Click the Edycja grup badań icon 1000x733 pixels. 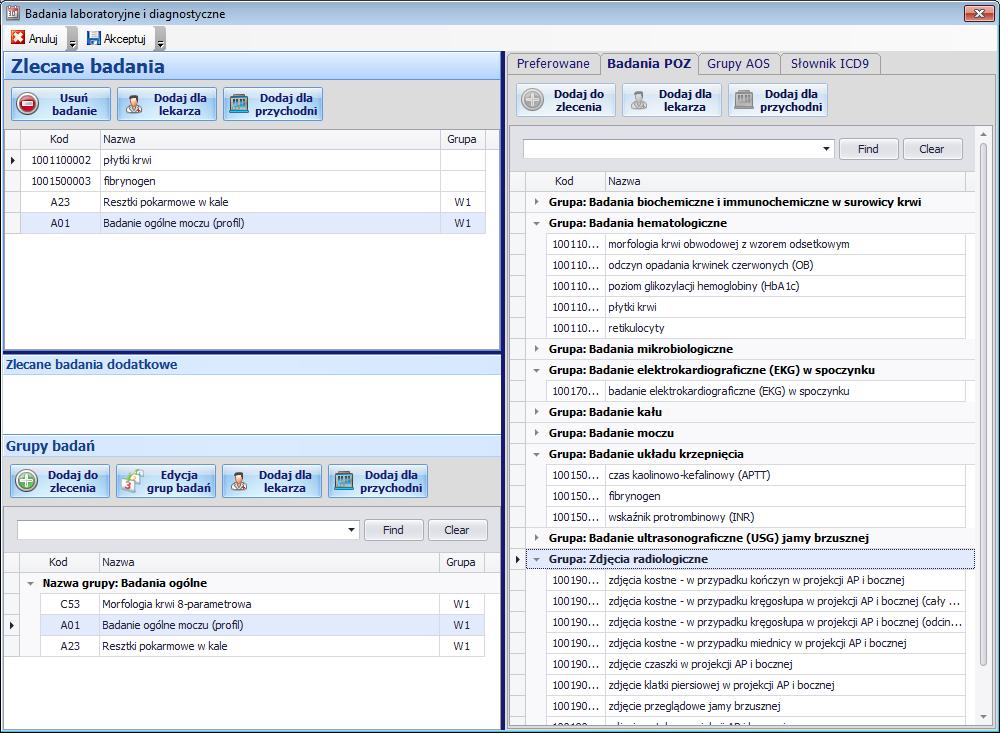[x=132, y=481]
